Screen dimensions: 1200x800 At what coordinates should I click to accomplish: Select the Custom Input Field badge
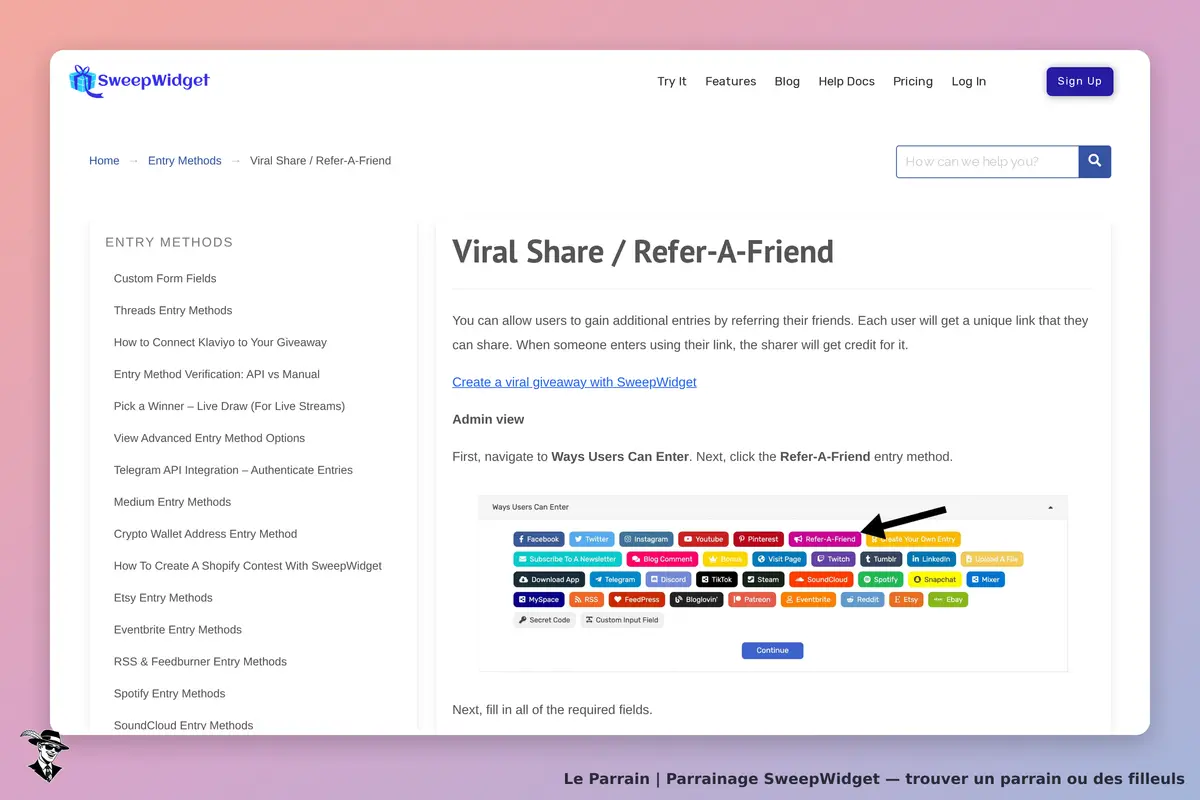(x=622, y=620)
